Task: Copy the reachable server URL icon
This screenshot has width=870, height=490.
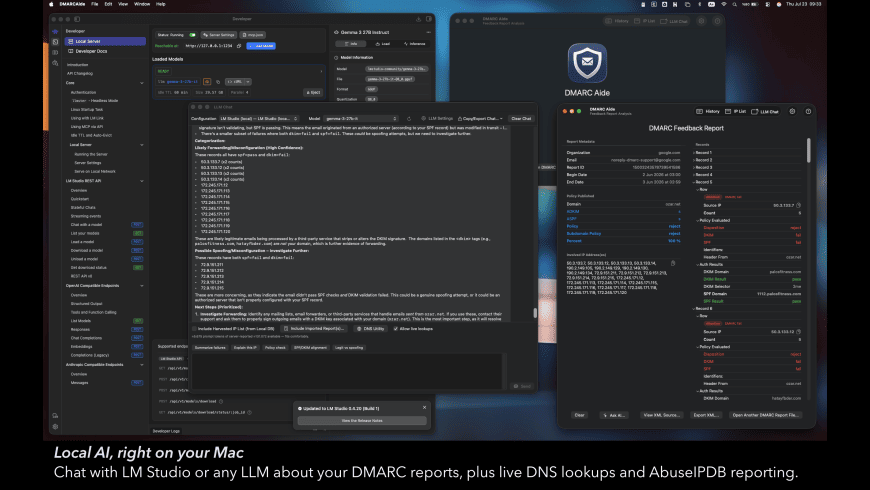Action: (x=239, y=46)
